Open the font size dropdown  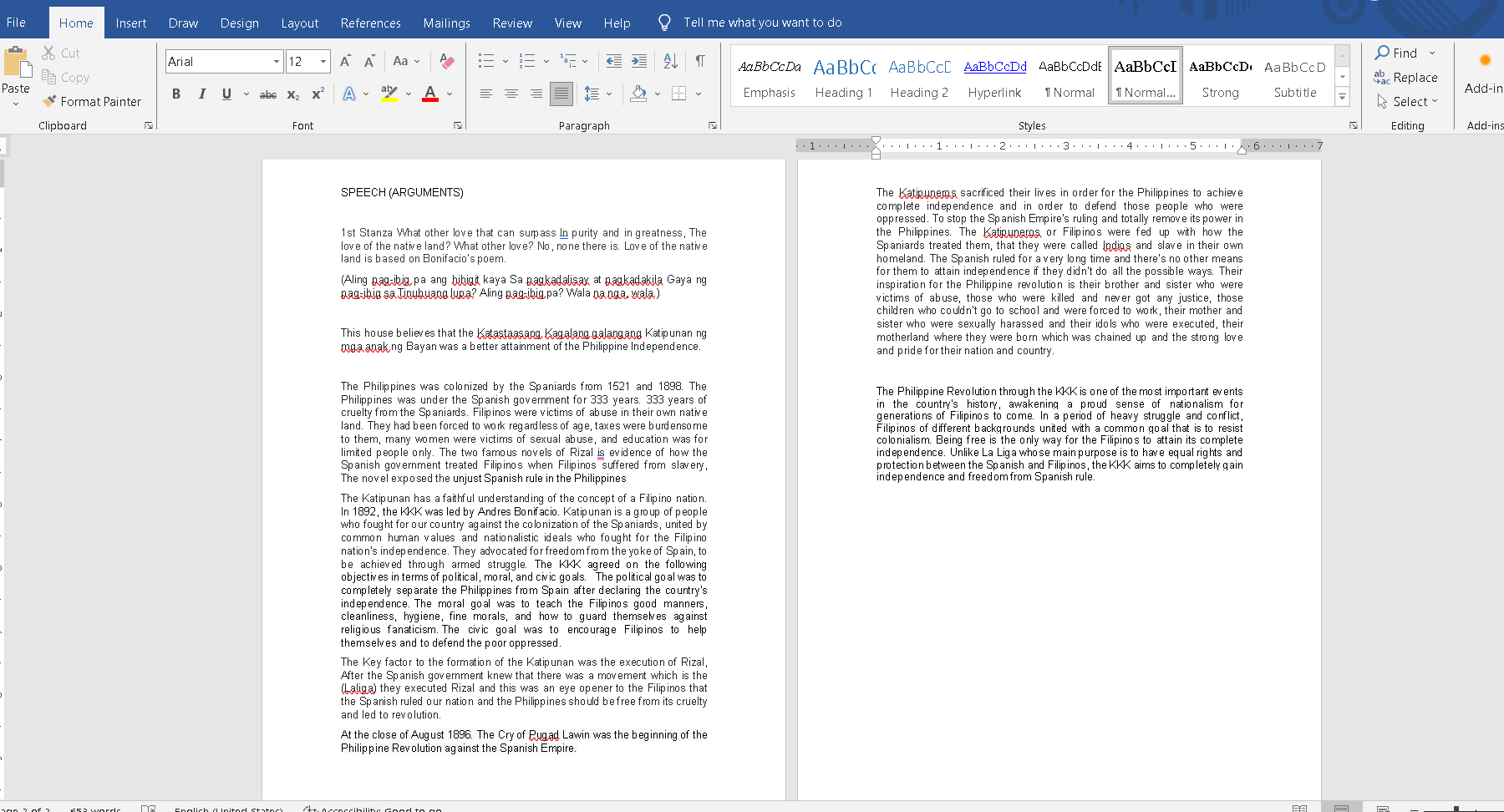pos(323,62)
